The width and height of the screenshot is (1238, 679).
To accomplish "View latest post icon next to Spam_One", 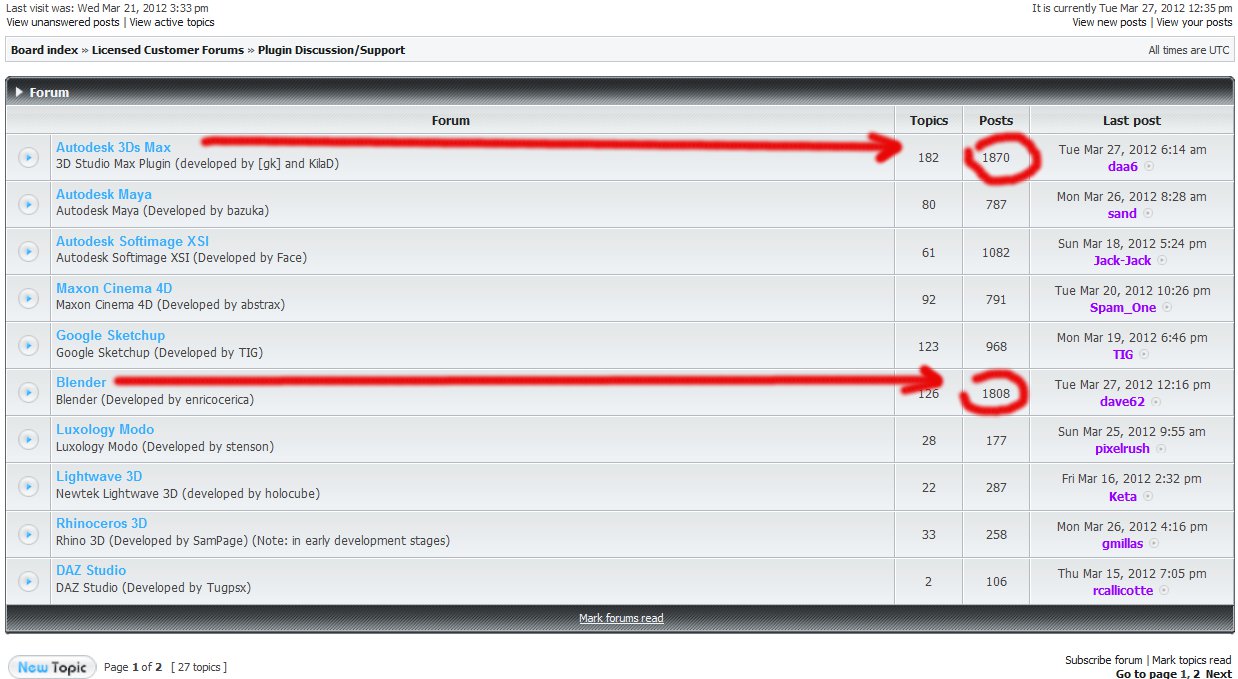I will coord(1167,308).
